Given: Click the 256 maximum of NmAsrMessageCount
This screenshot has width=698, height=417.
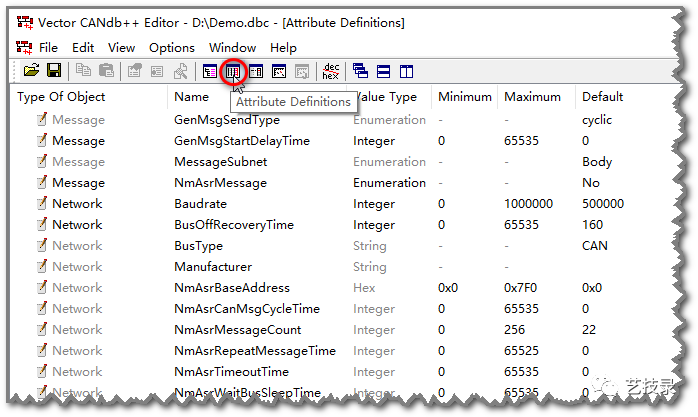Looking at the screenshot, I should pos(515,330).
